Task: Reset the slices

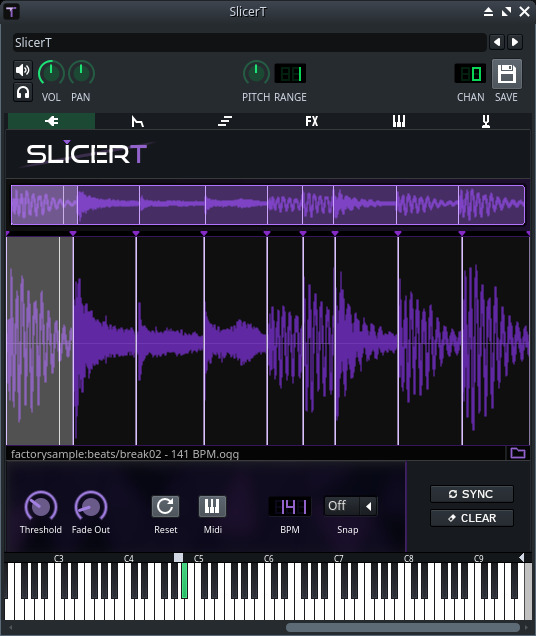Action: click(x=165, y=506)
